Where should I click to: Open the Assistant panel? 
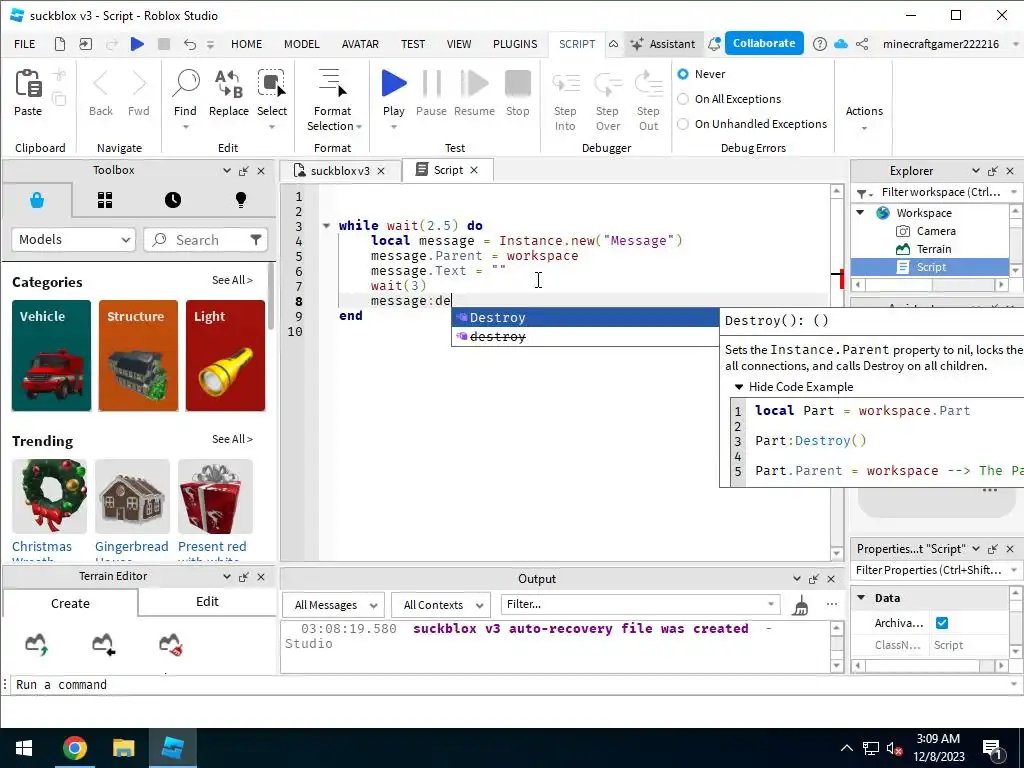[662, 44]
